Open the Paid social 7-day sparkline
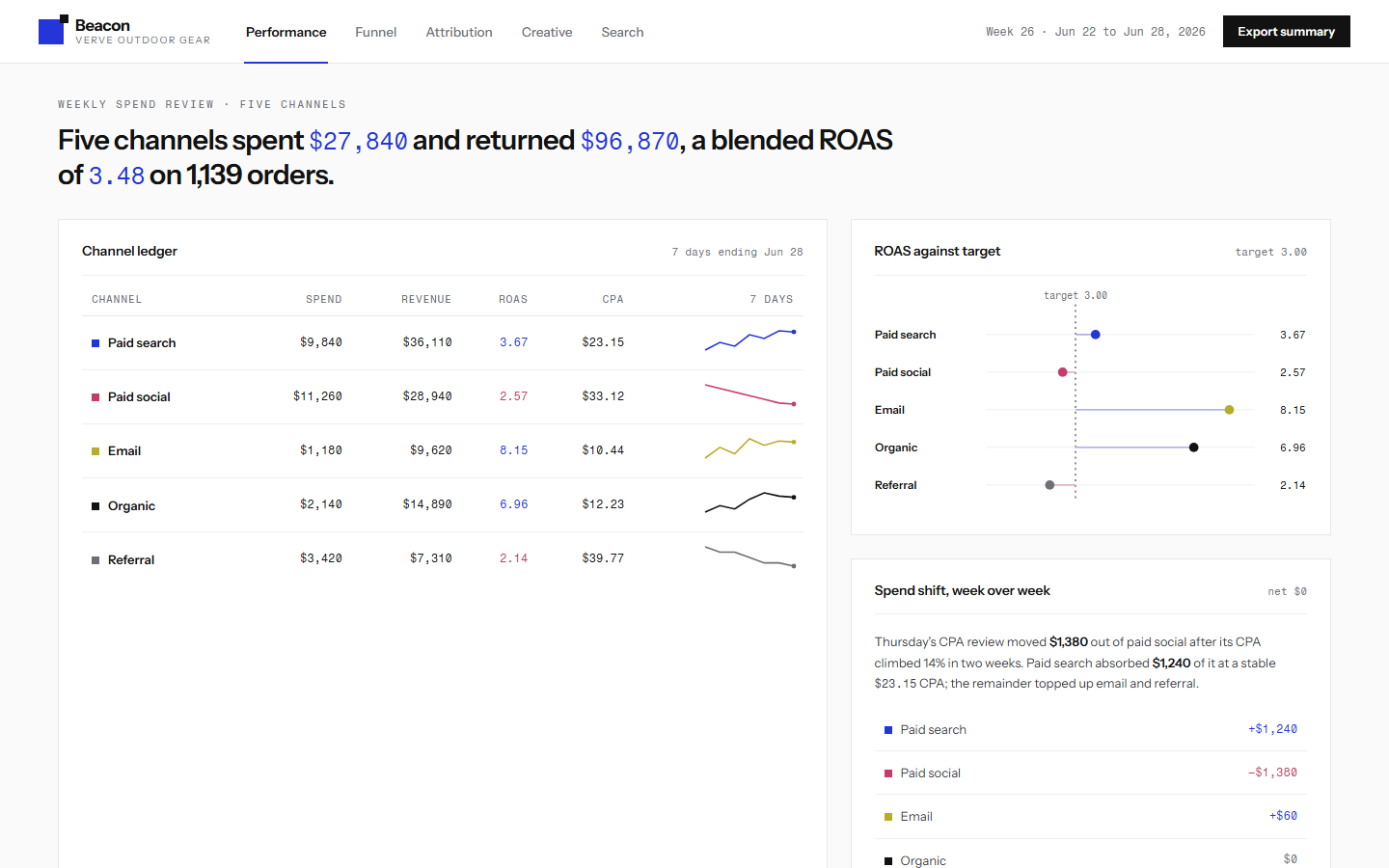This screenshot has width=1389, height=868. [750, 394]
